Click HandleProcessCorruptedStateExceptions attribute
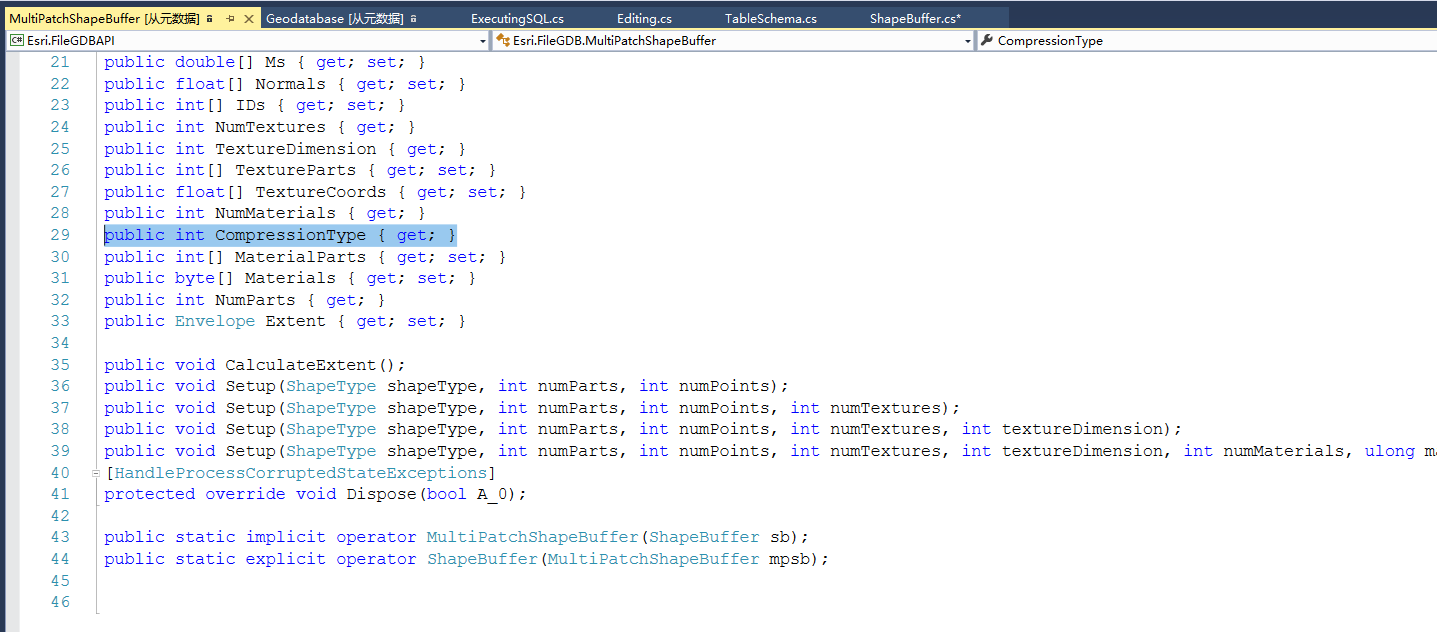 [x=301, y=473]
